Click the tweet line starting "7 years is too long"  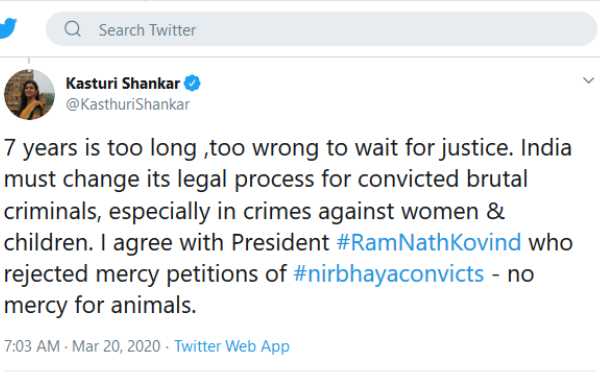[x=288, y=148]
